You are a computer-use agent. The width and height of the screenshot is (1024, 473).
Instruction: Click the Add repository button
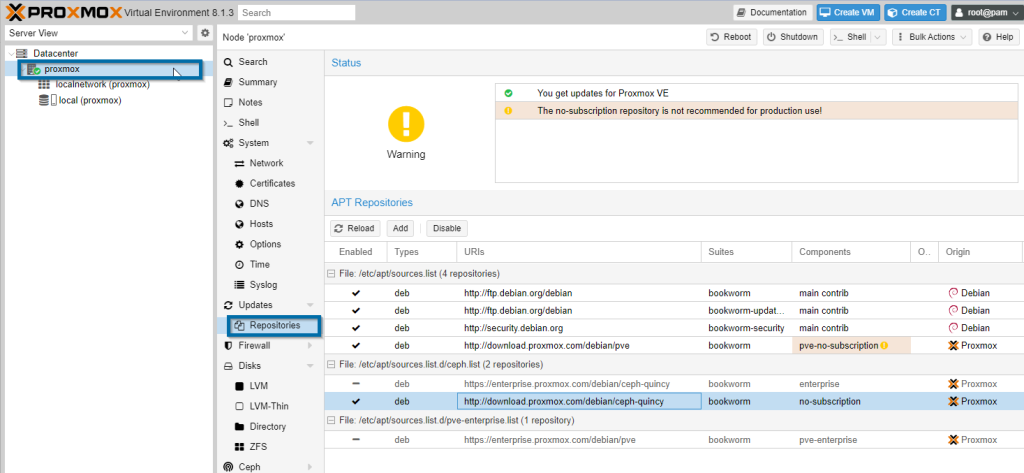tap(400, 228)
